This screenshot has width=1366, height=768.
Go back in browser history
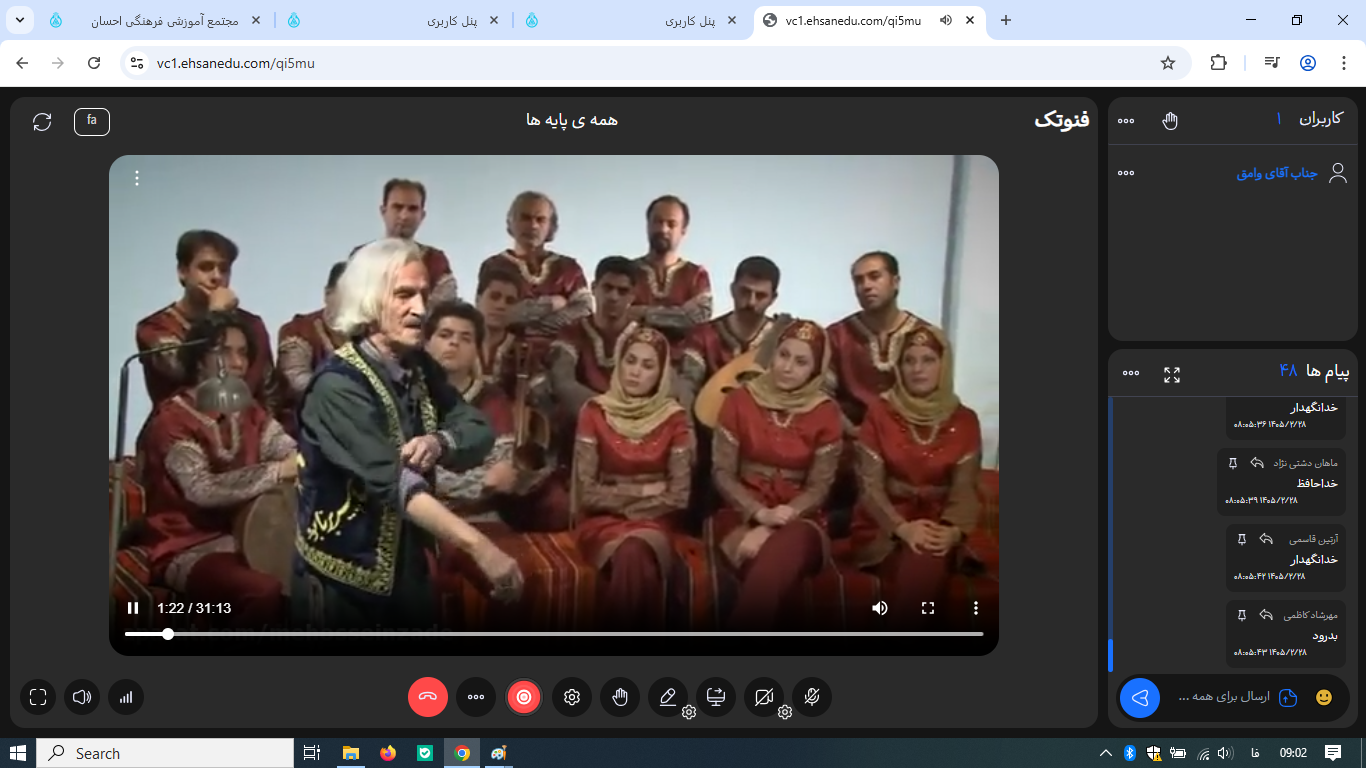[22, 63]
